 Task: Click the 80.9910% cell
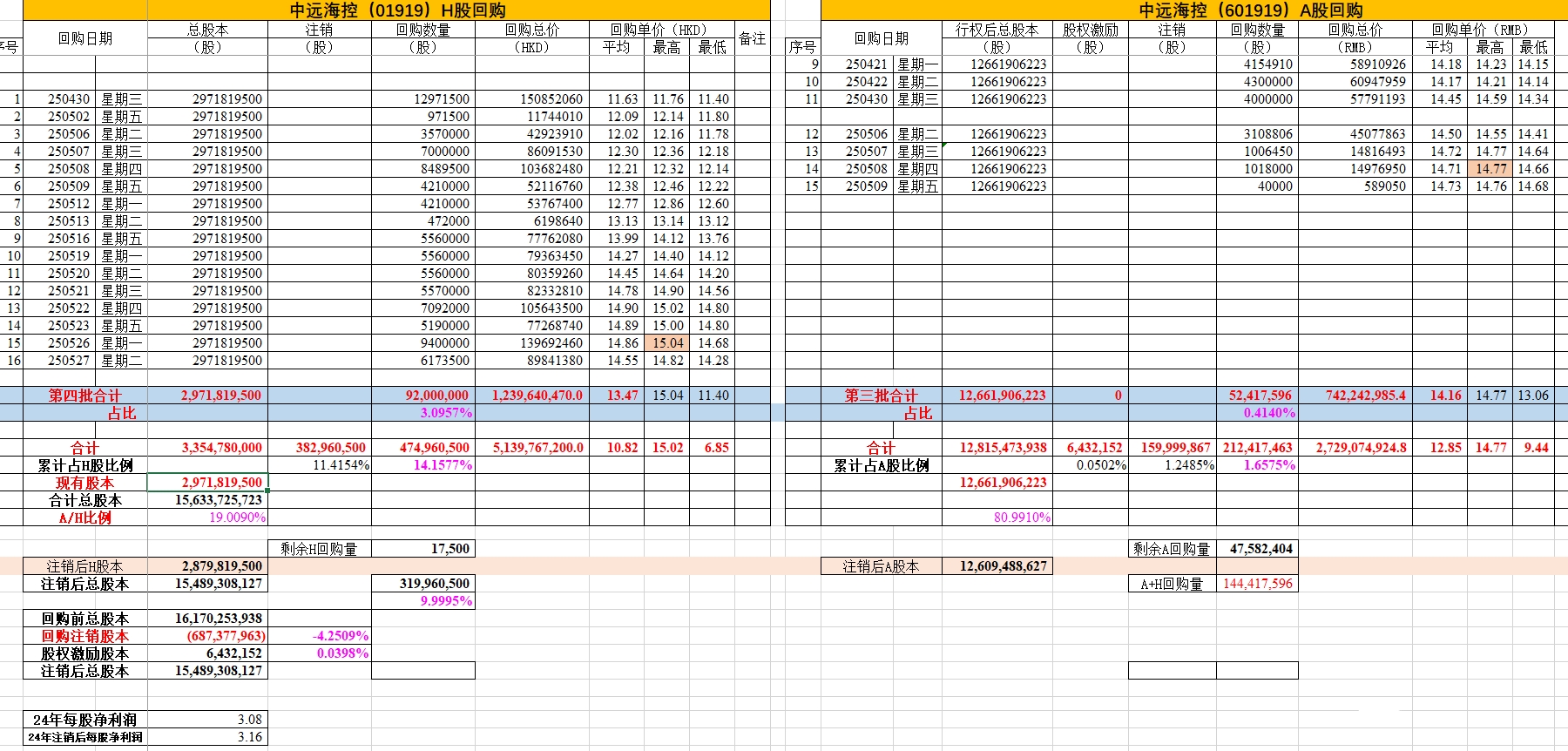click(x=997, y=518)
